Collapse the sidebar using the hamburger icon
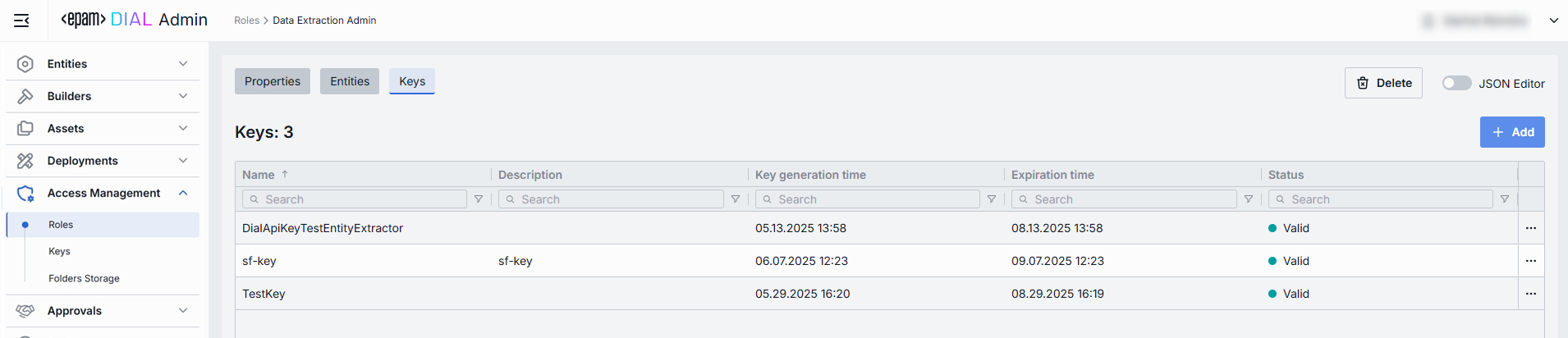 (22, 21)
